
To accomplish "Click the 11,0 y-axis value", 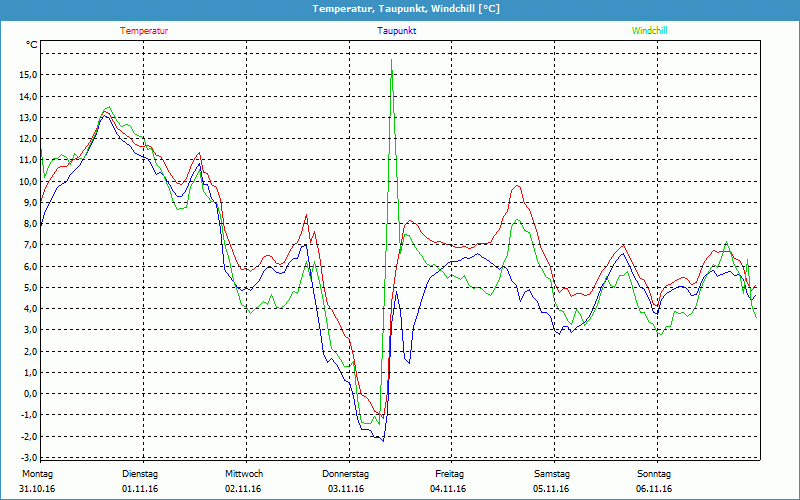I will (x=28, y=160).
